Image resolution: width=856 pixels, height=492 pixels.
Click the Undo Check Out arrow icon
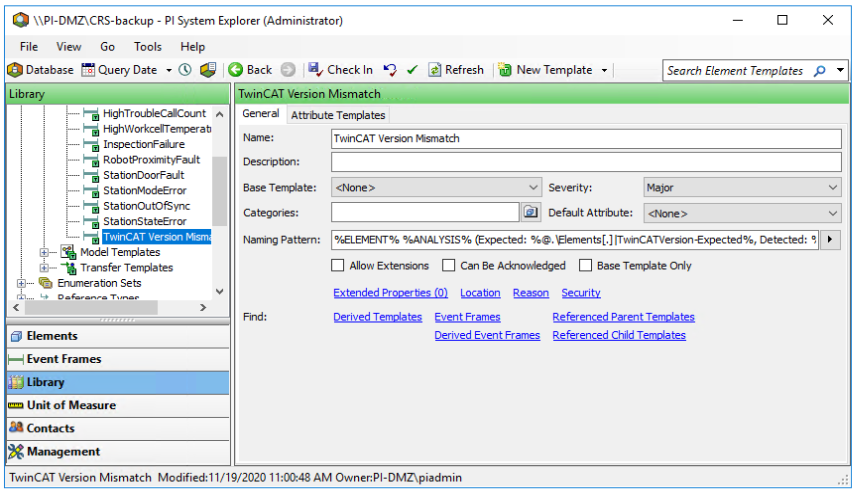(390, 70)
